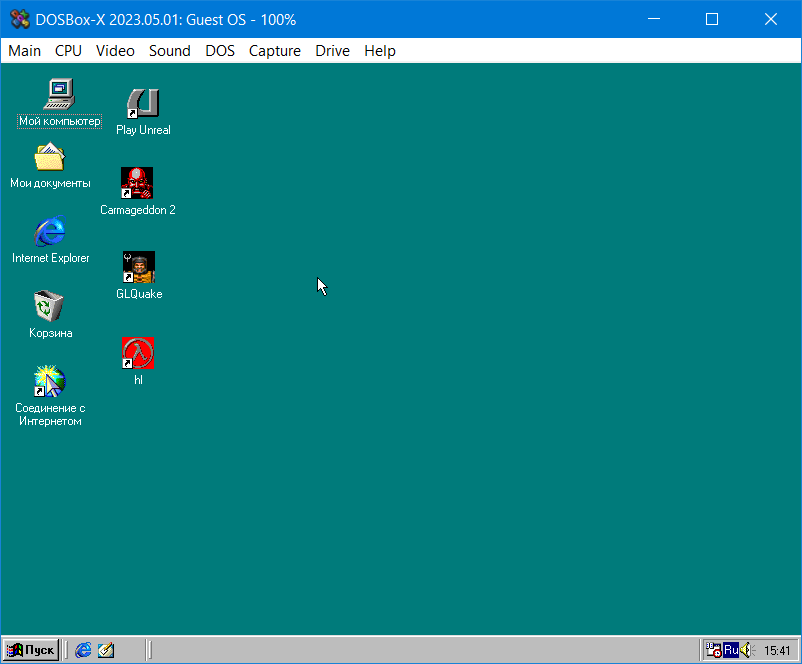Start GLQuake from the desktop
The width and height of the screenshot is (802, 664).
tap(137, 267)
